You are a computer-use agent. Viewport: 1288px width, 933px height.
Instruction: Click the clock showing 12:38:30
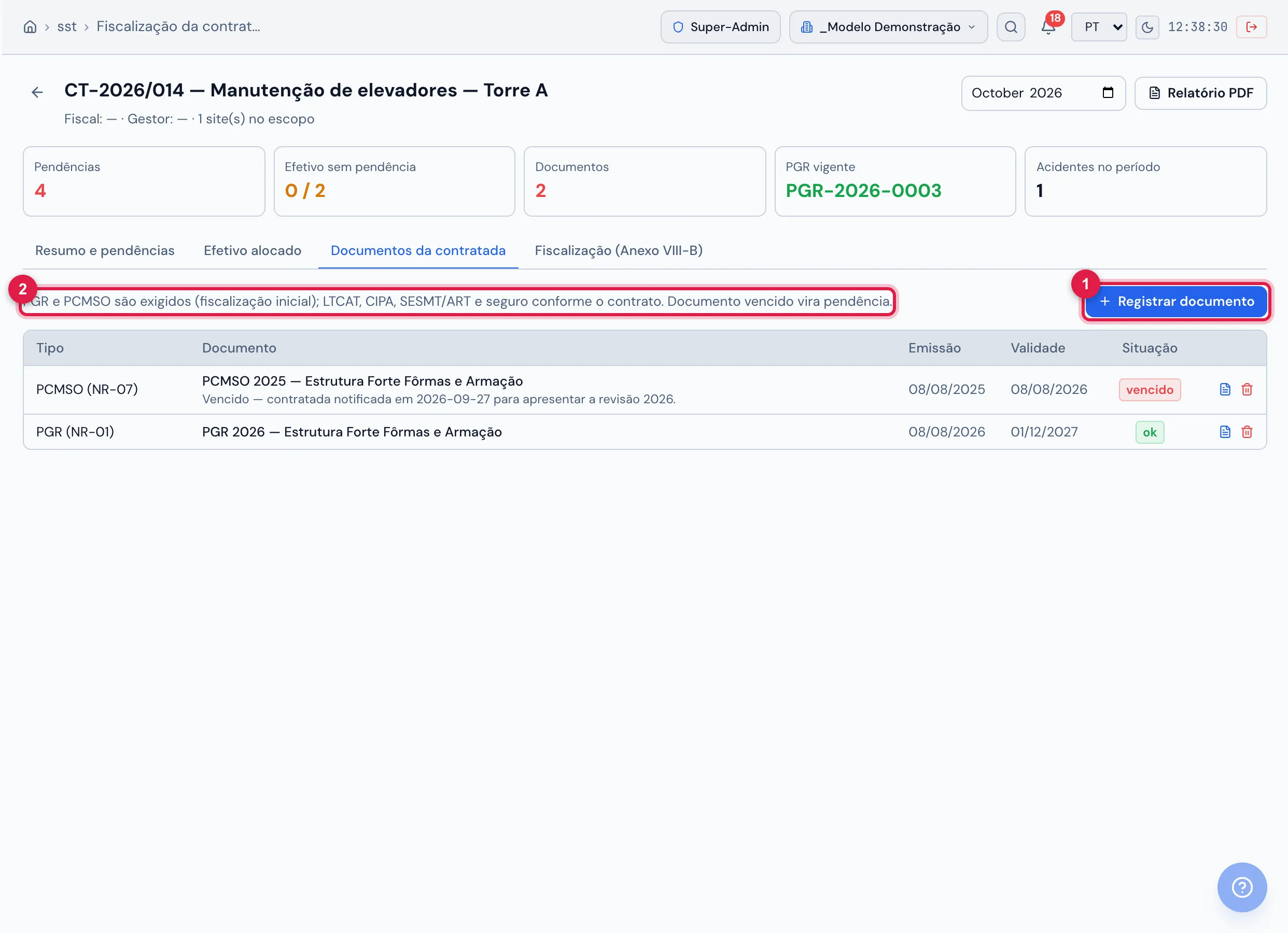[x=1197, y=26]
